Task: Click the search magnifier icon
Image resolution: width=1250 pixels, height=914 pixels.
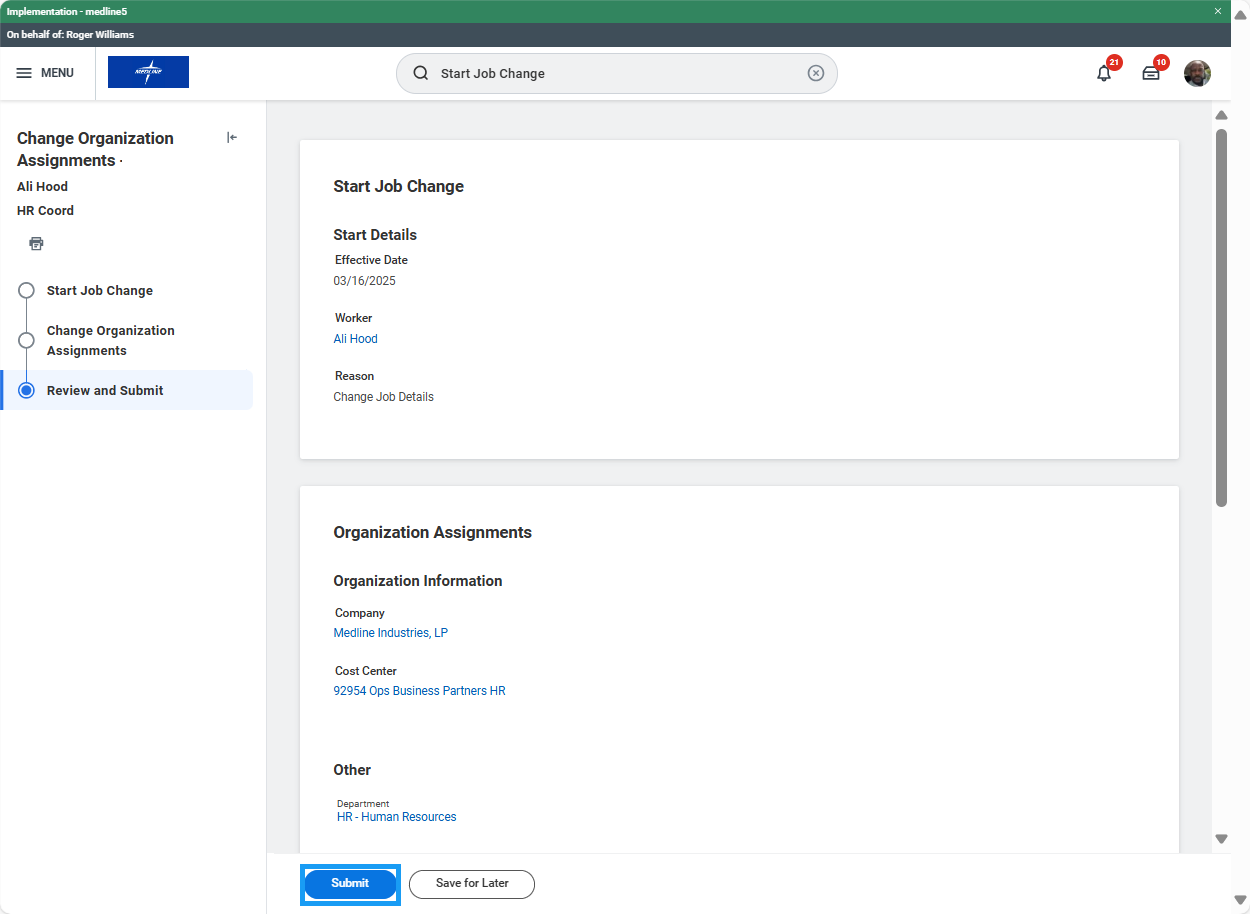Action: click(421, 73)
